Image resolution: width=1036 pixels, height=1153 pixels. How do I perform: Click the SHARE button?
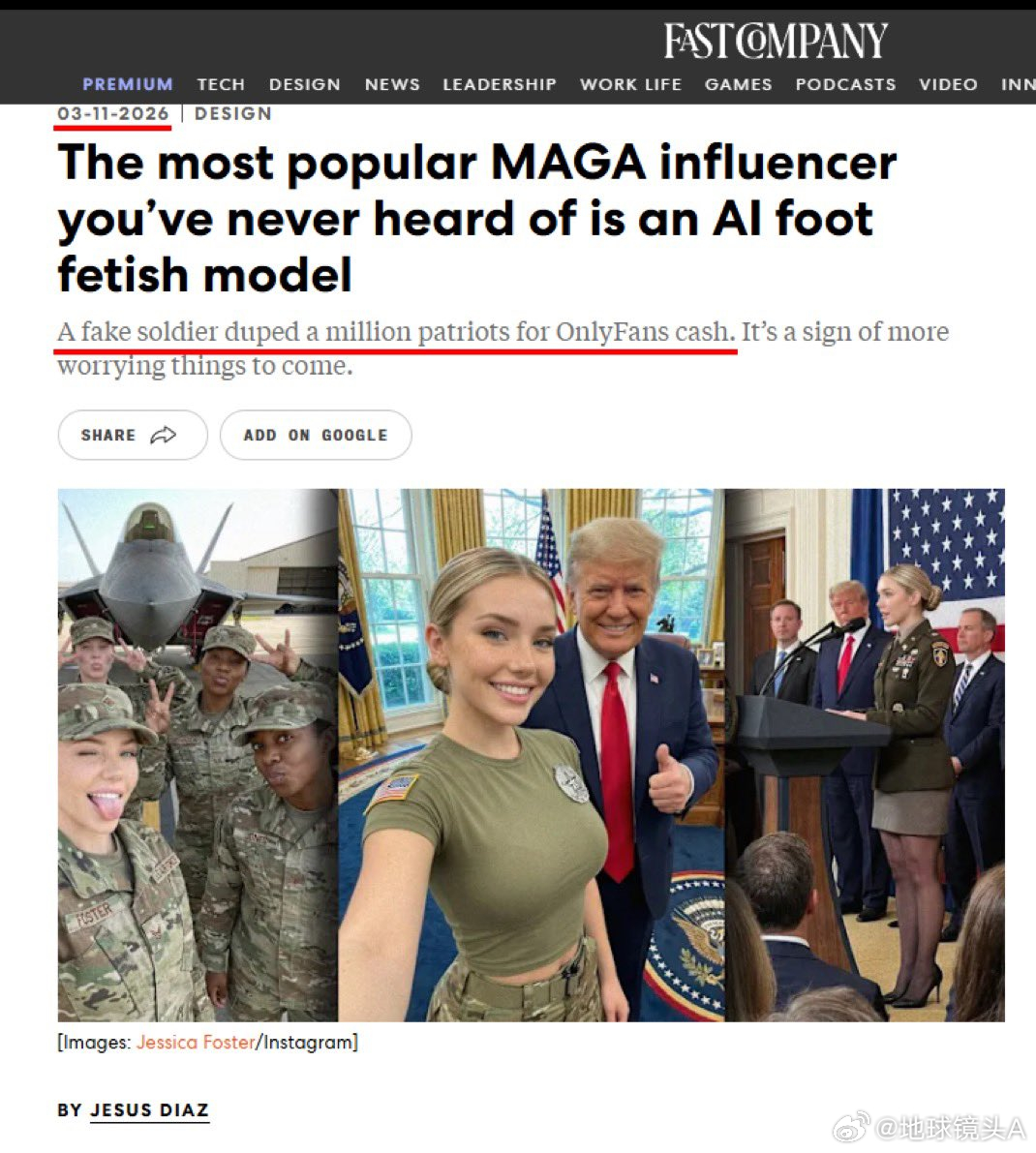pos(133,436)
